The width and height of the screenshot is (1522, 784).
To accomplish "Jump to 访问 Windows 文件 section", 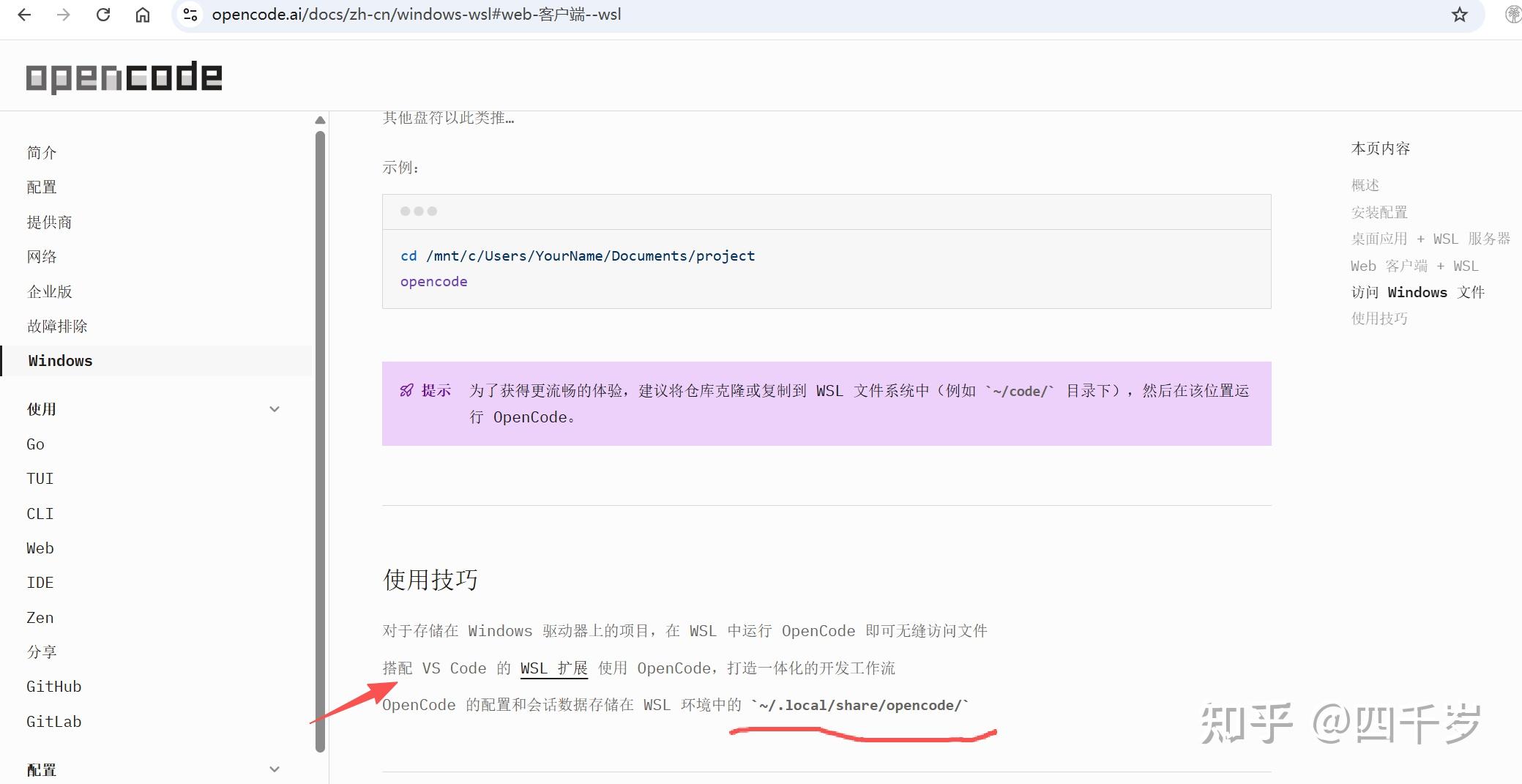I will tap(1418, 292).
